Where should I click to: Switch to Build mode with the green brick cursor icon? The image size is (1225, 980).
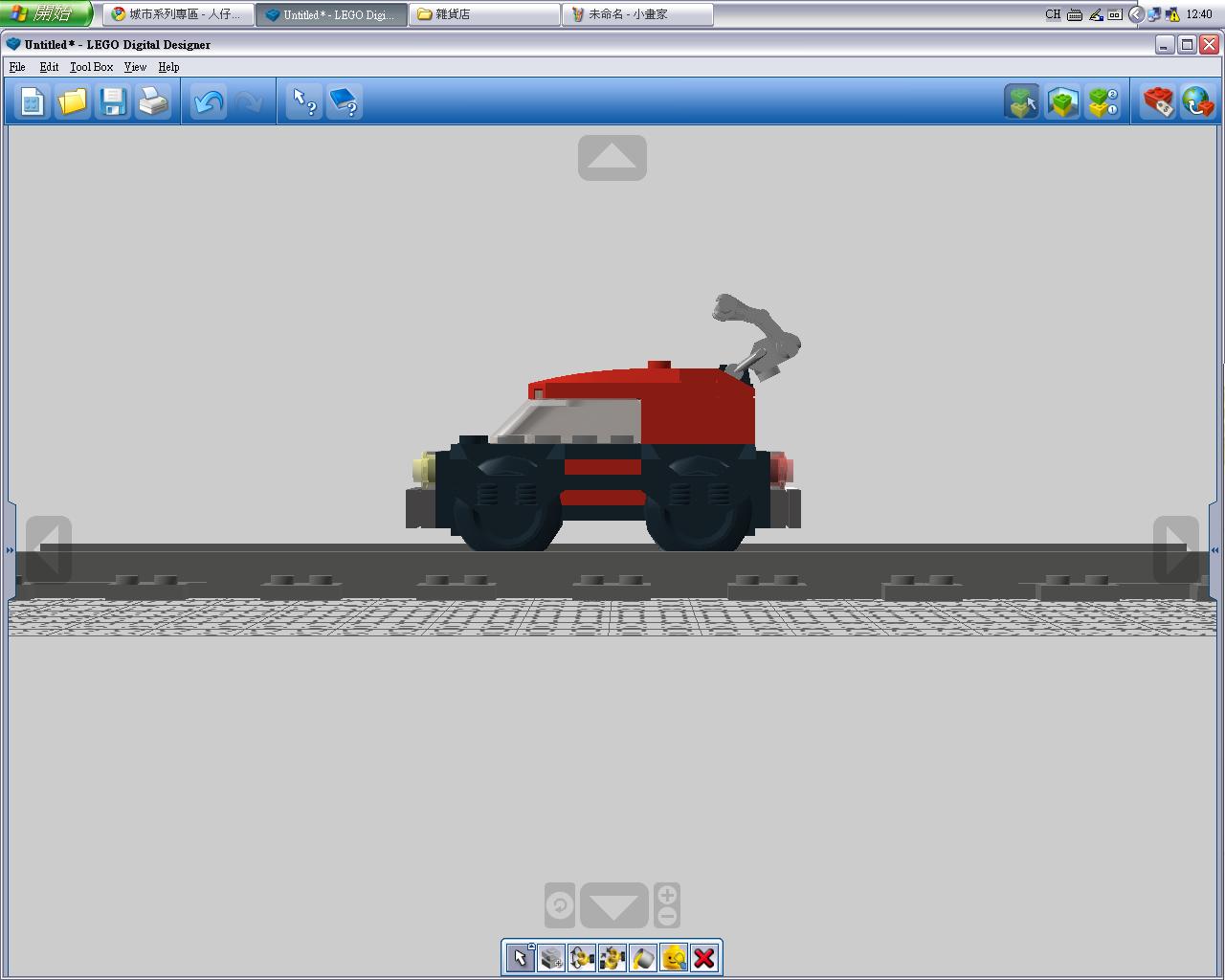(x=1022, y=101)
